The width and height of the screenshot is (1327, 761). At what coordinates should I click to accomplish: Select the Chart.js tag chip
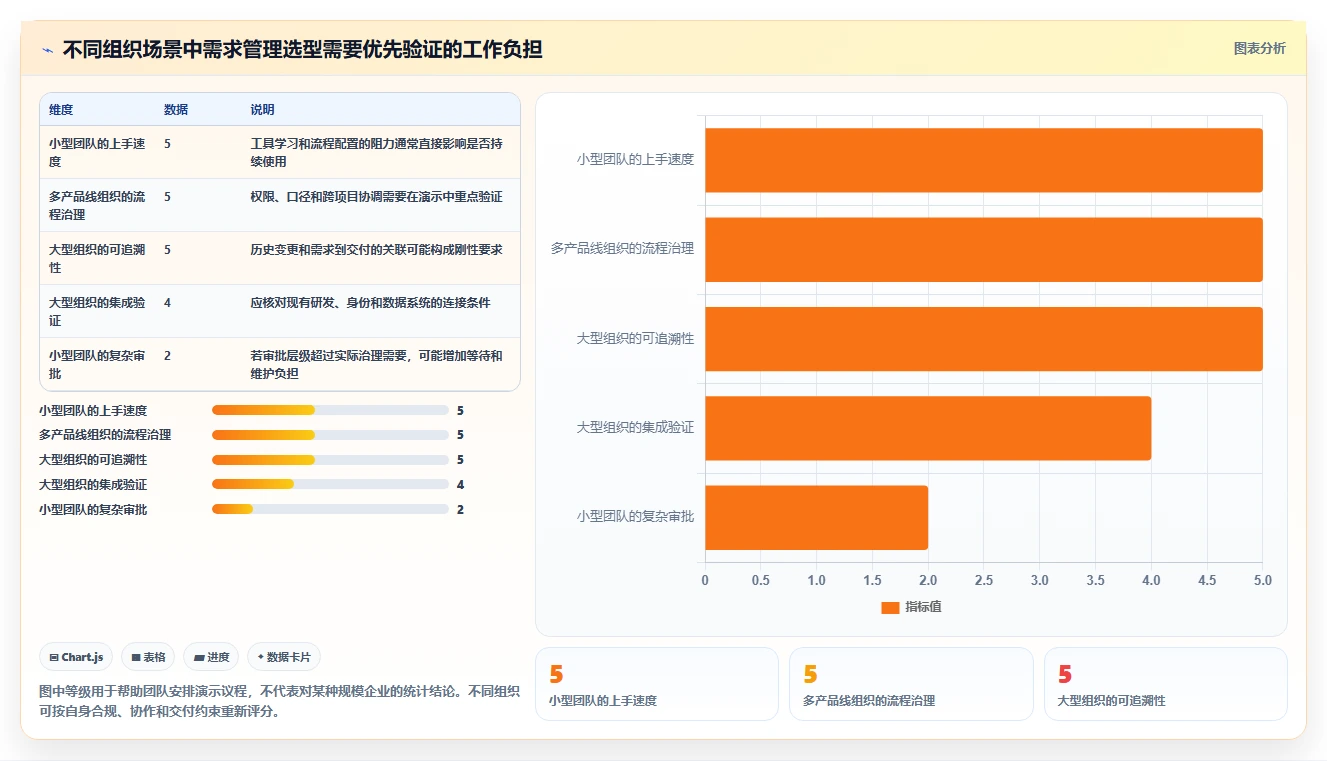point(77,657)
